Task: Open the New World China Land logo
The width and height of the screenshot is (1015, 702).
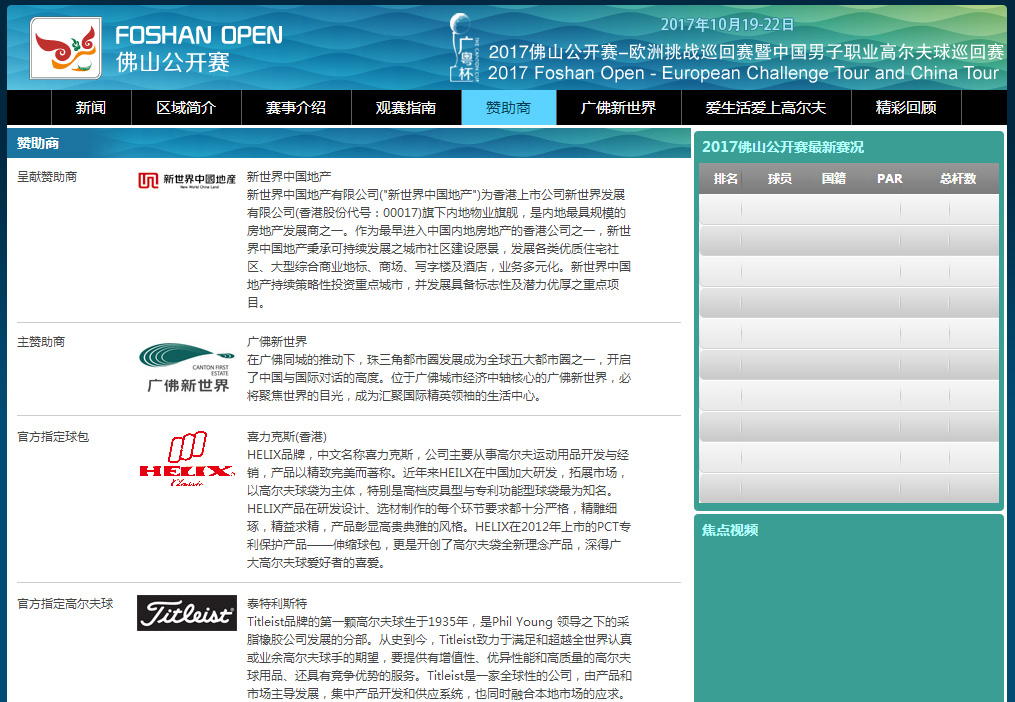Action: (x=186, y=180)
